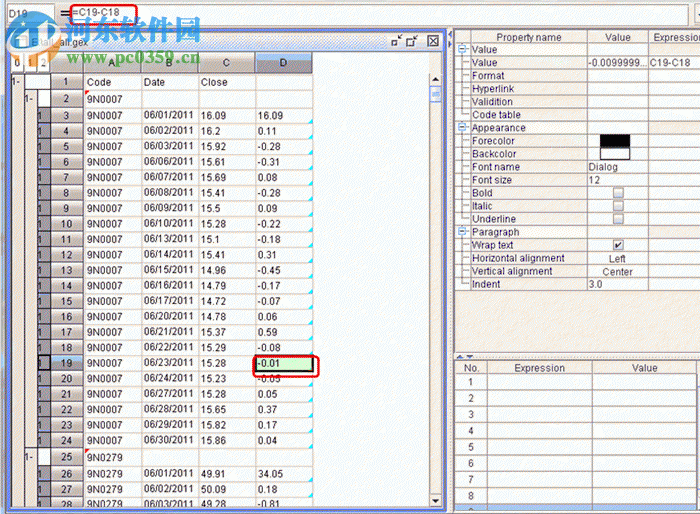Select column C header
This screenshot has height=514, width=700.
(x=227, y=63)
